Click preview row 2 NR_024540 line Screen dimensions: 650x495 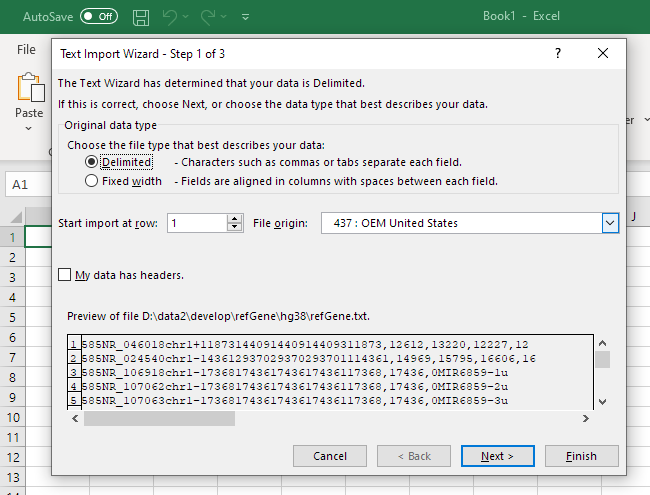point(308,358)
